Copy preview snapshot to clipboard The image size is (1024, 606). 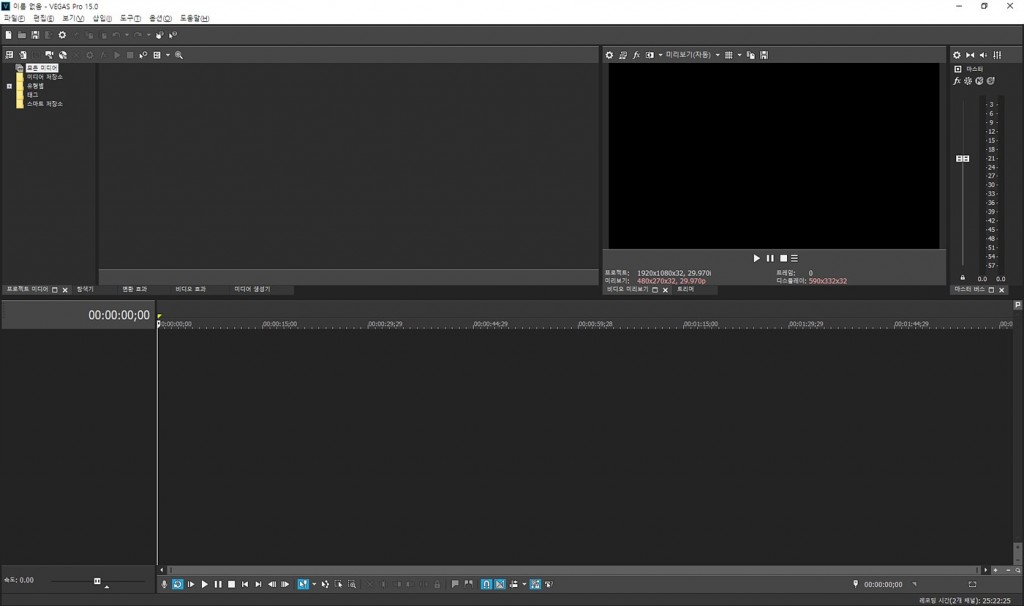point(751,55)
